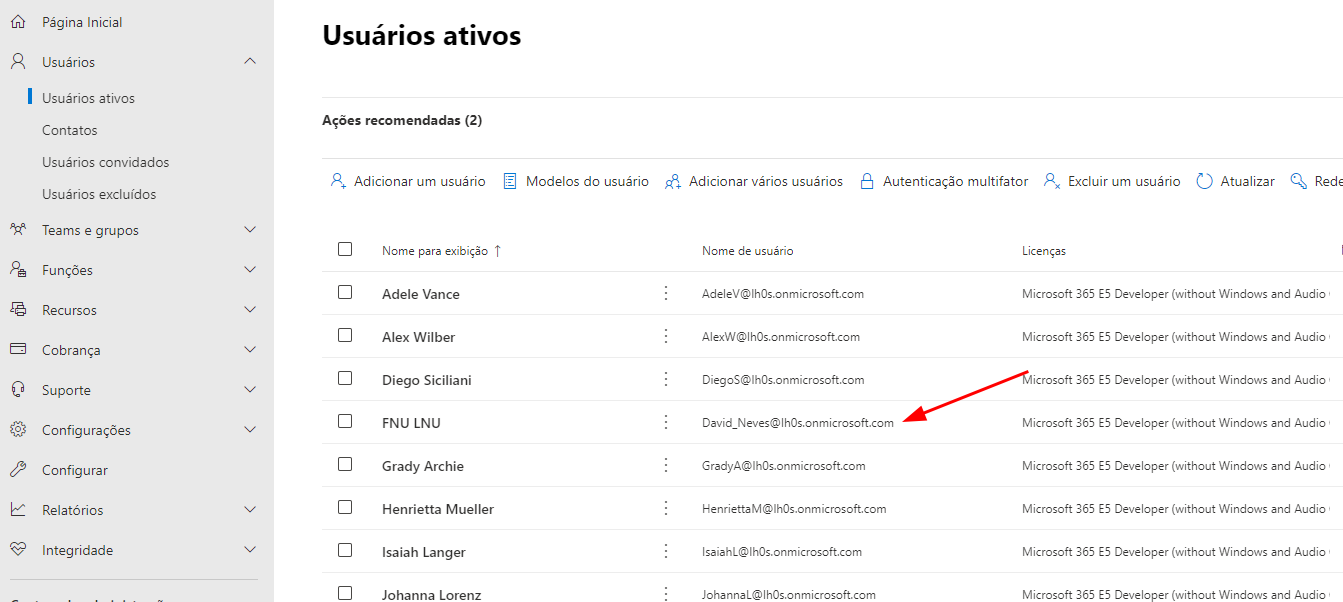Click the Excluir um usuário button

(1112, 181)
